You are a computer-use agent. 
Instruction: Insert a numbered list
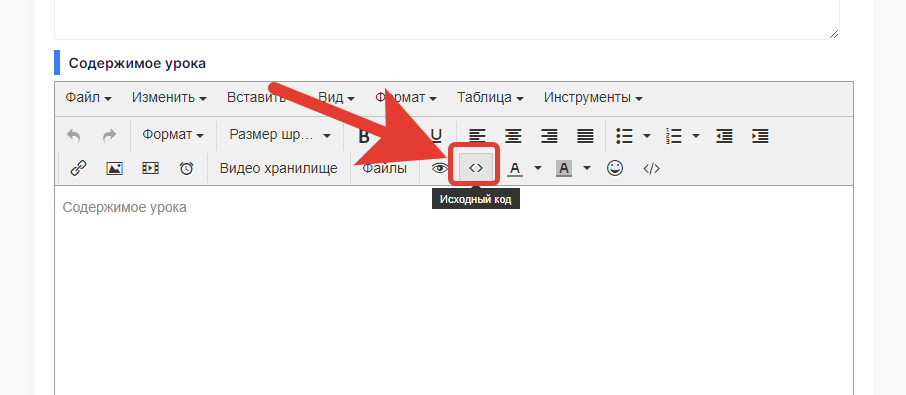pyautogui.click(x=674, y=136)
